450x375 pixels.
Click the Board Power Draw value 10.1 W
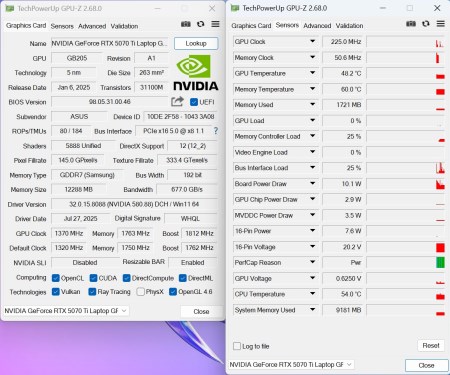click(x=343, y=184)
